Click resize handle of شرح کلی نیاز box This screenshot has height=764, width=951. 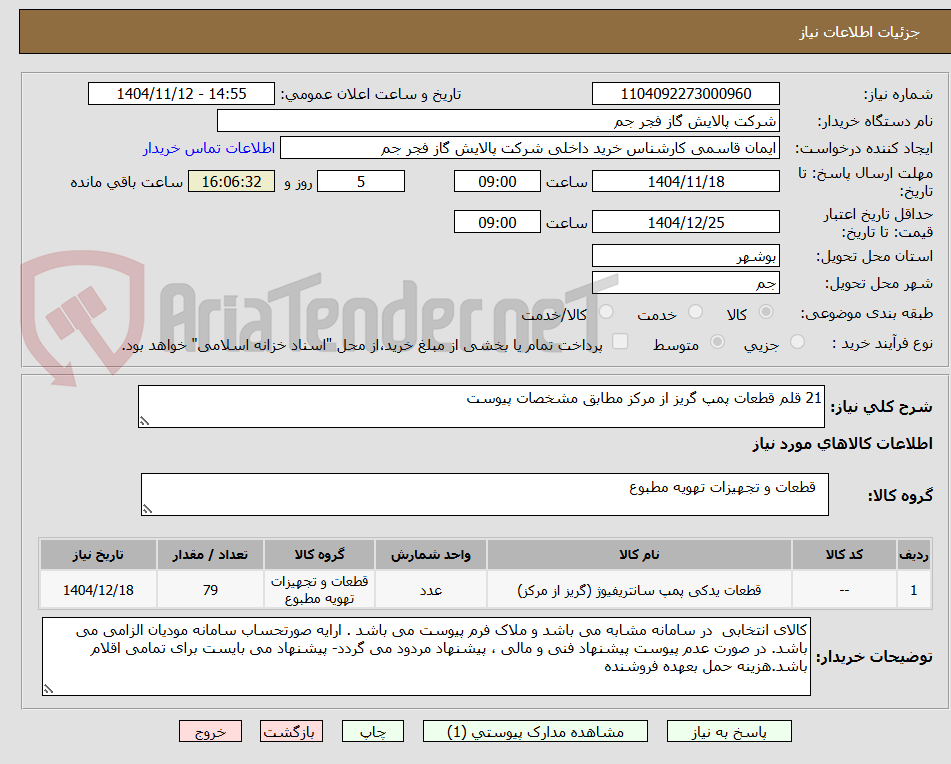(x=144, y=421)
